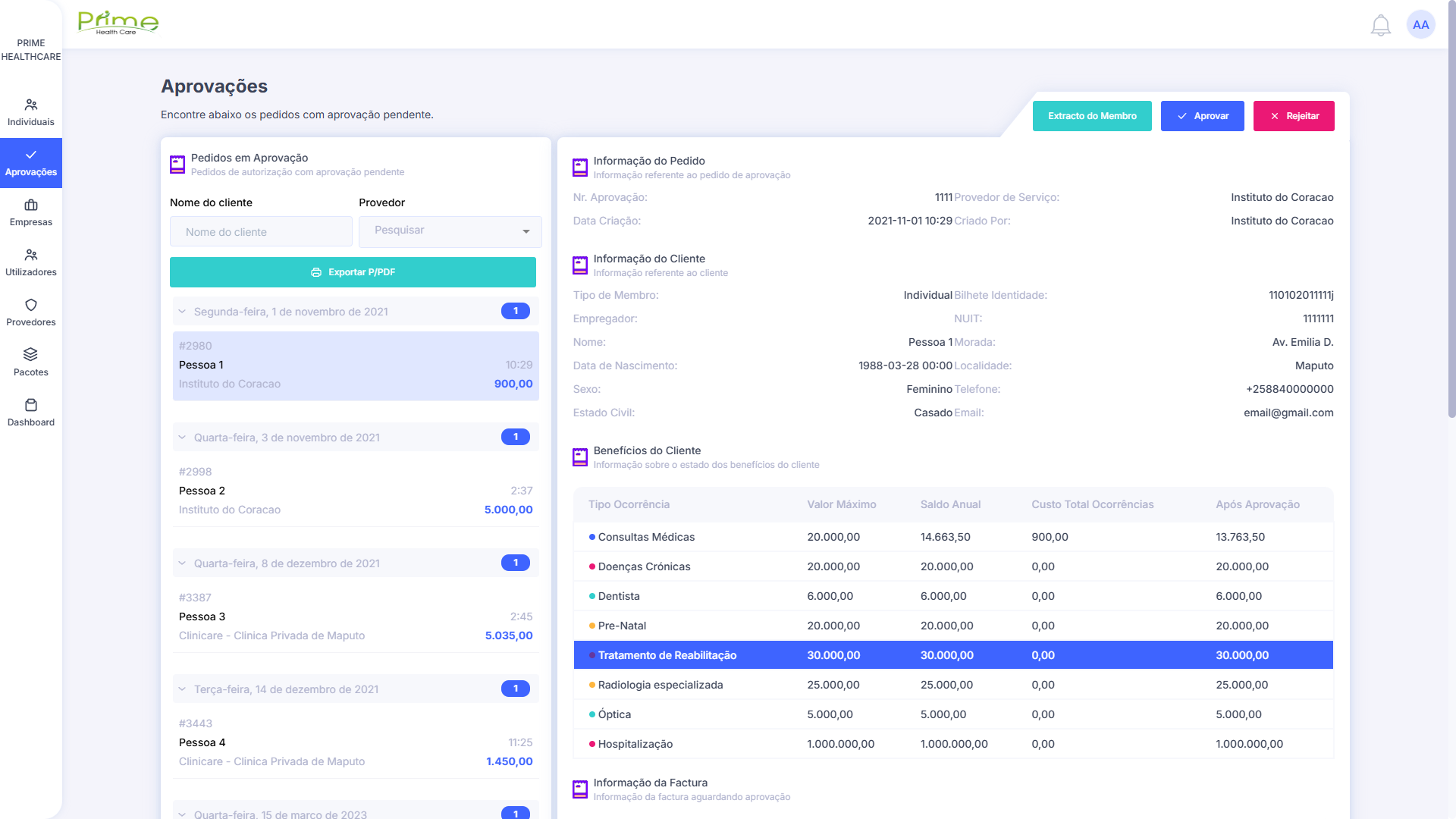Screen dimensions: 1456x819
Task: Approve the request with Aprovar
Action: point(1203,116)
